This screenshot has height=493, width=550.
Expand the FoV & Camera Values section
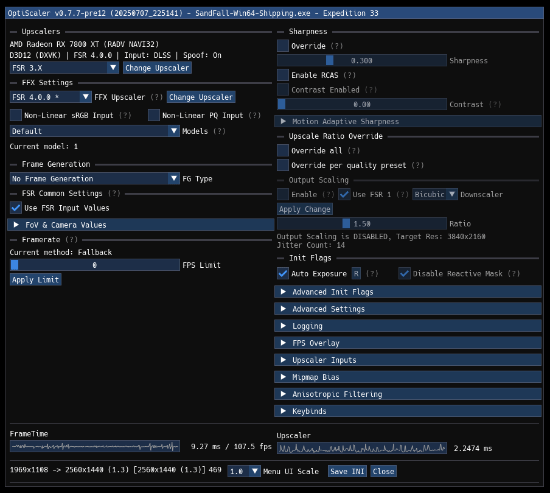tap(141, 225)
